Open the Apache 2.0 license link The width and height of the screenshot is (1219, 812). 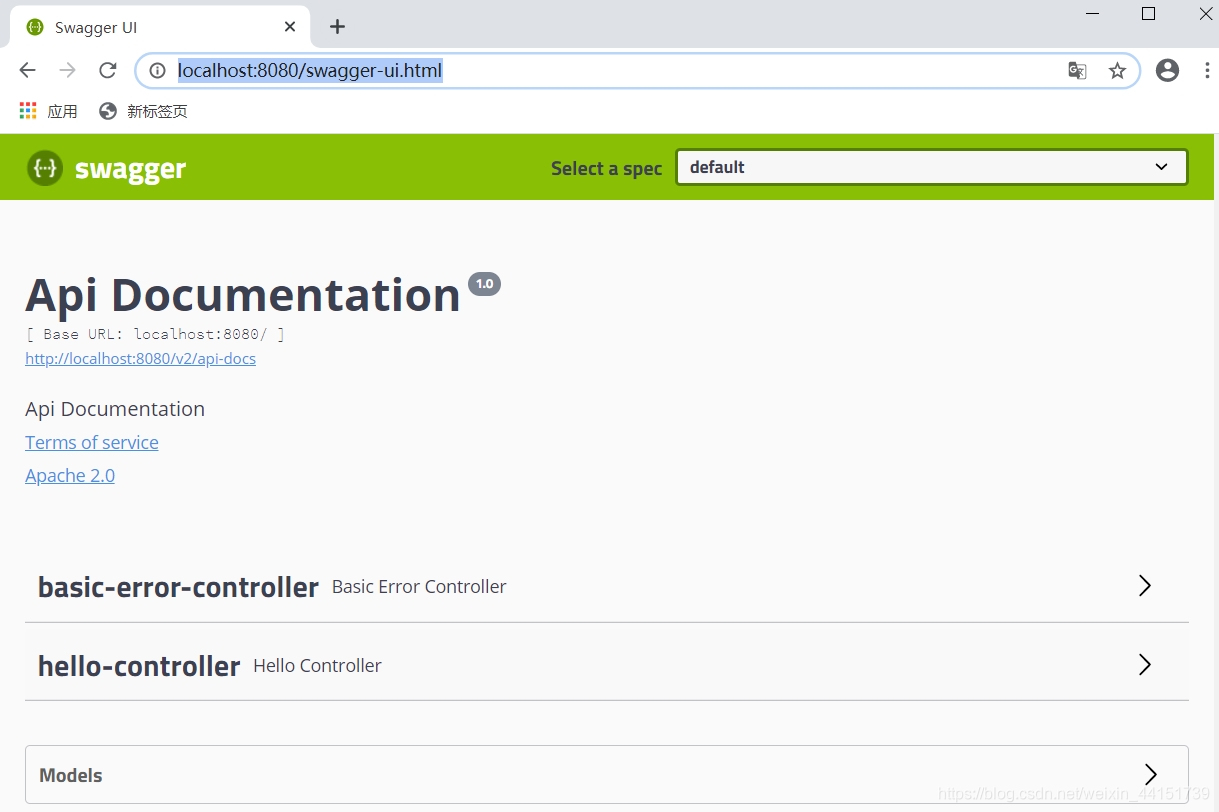pos(70,475)
